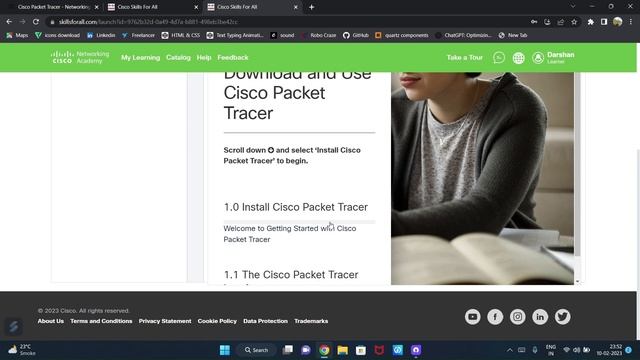Open Cookie Policy footer link
Viewport: 640px width, 360px height.
point(217,321)
